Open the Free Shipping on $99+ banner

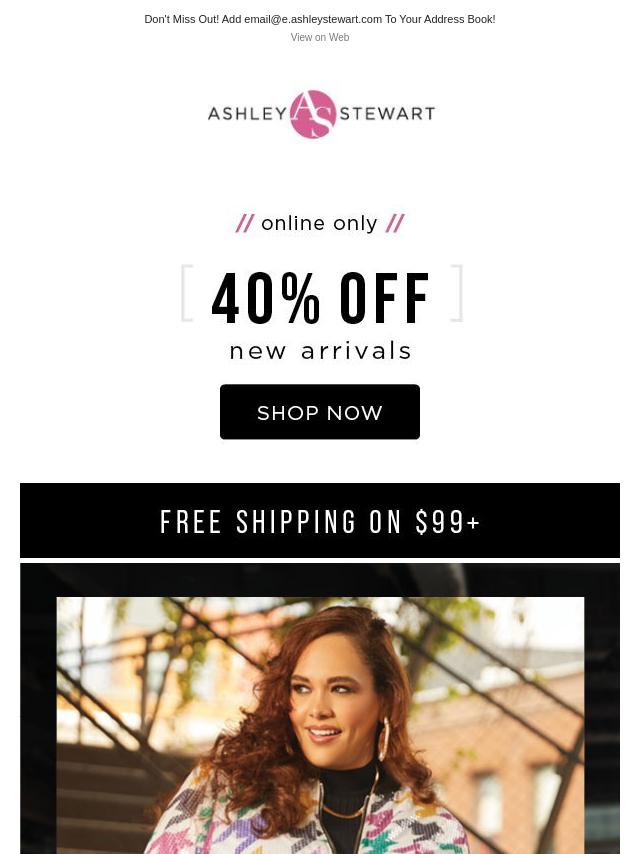[x=320, y=520]
